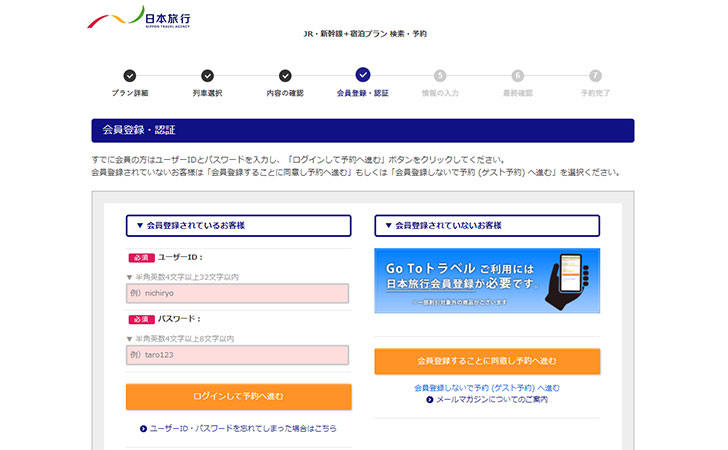The width and height of the screenshot is (728, 450).
Task: Click the 内容の確認 step label
Action: pyautogui.click(x=285, y=93)
